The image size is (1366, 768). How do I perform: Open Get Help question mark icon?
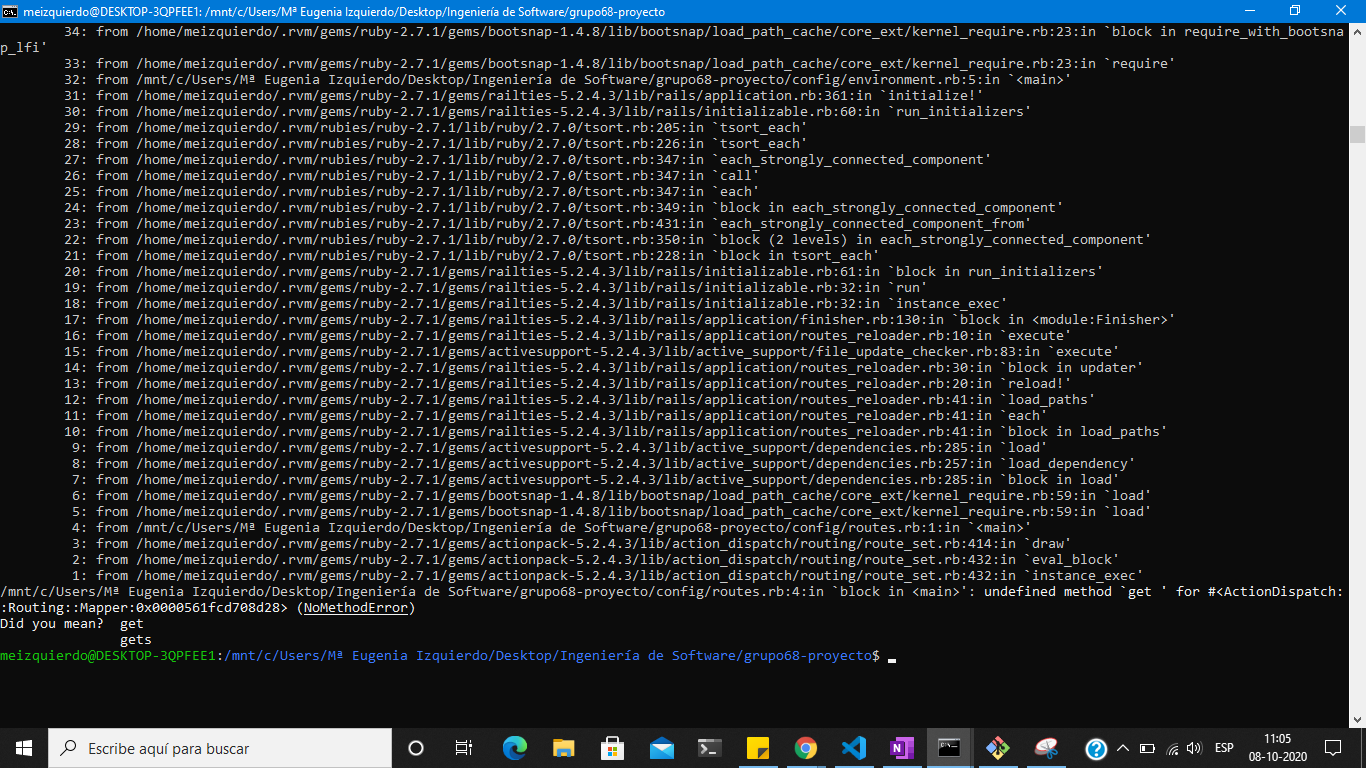click(1097, 748)
